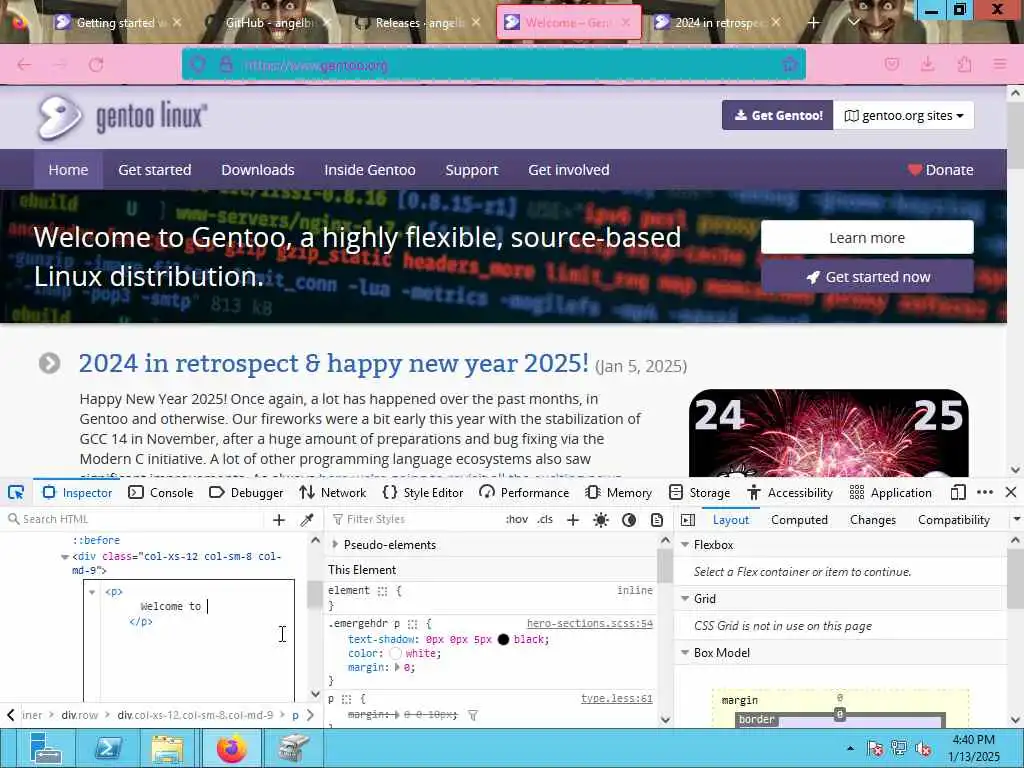1024x768 pixels.
Task: Open the Memory tab
Action: click(618, 492)
